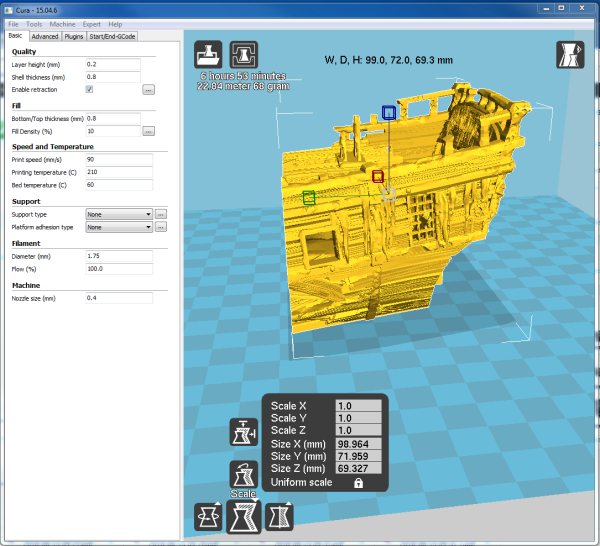This screenshot has width=600, height=546.
Task: Open the Expert menu
Action: pos(91,24)
